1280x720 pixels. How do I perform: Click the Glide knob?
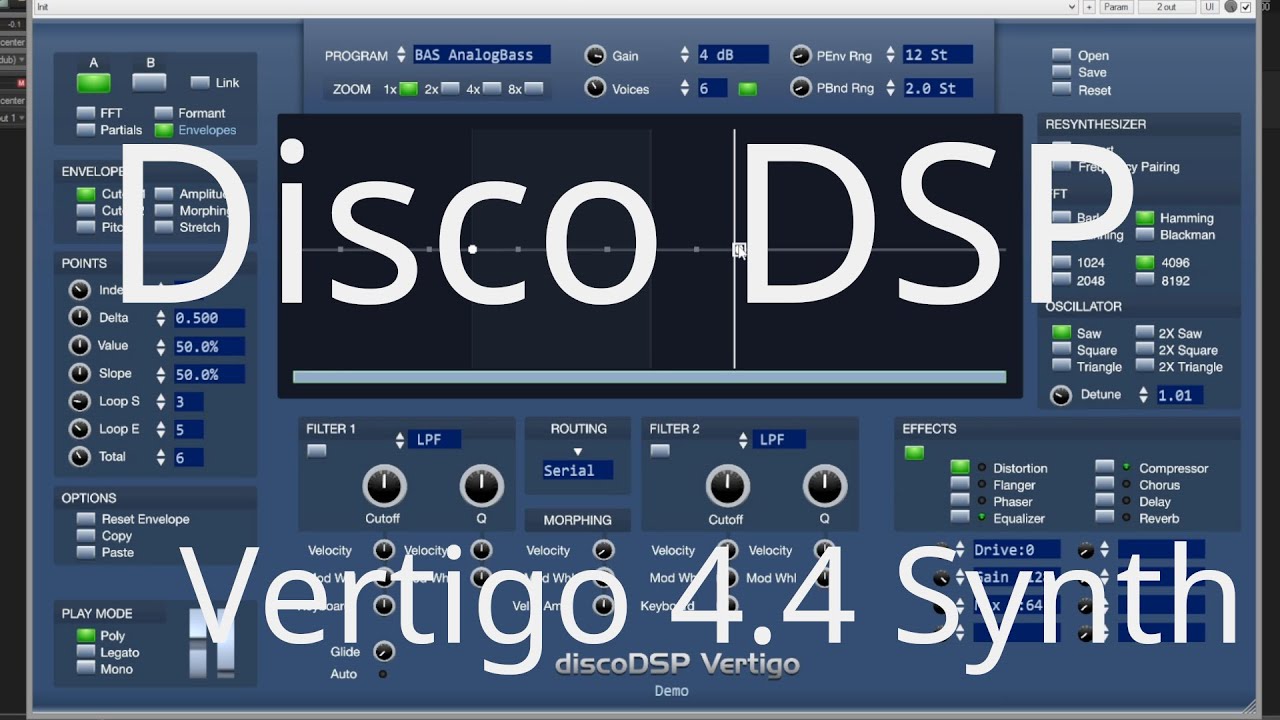pos(383,652)
